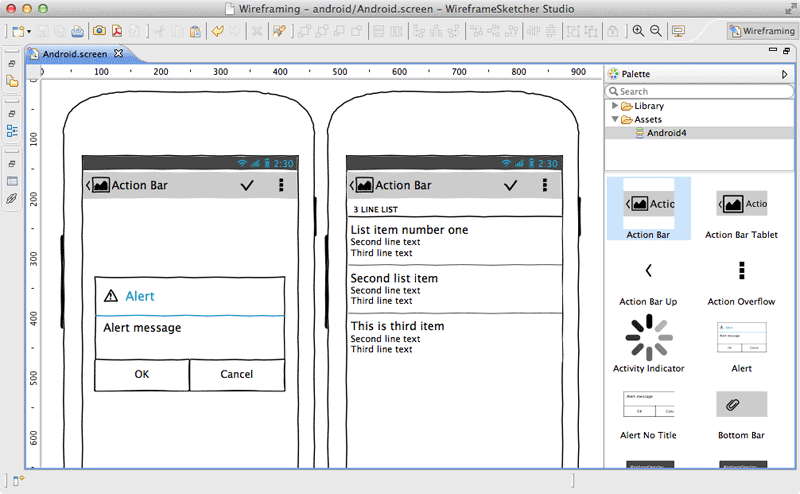Open the New dropdown arrow in toolbar
Screen dimensions: 800x494
tap(29, 32)
